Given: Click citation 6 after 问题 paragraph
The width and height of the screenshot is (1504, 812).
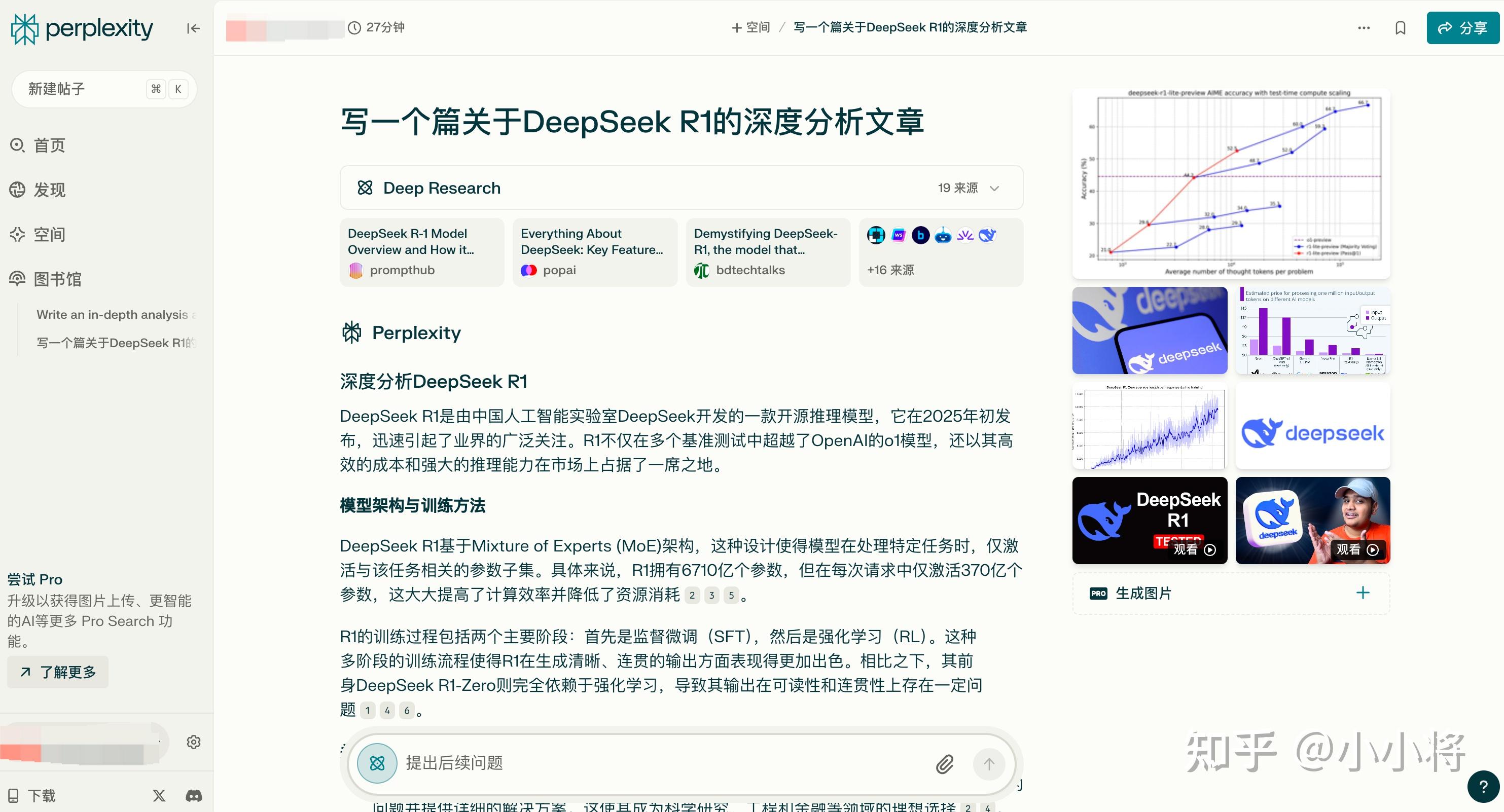Looking at the screenshot, I should (407, 711).
